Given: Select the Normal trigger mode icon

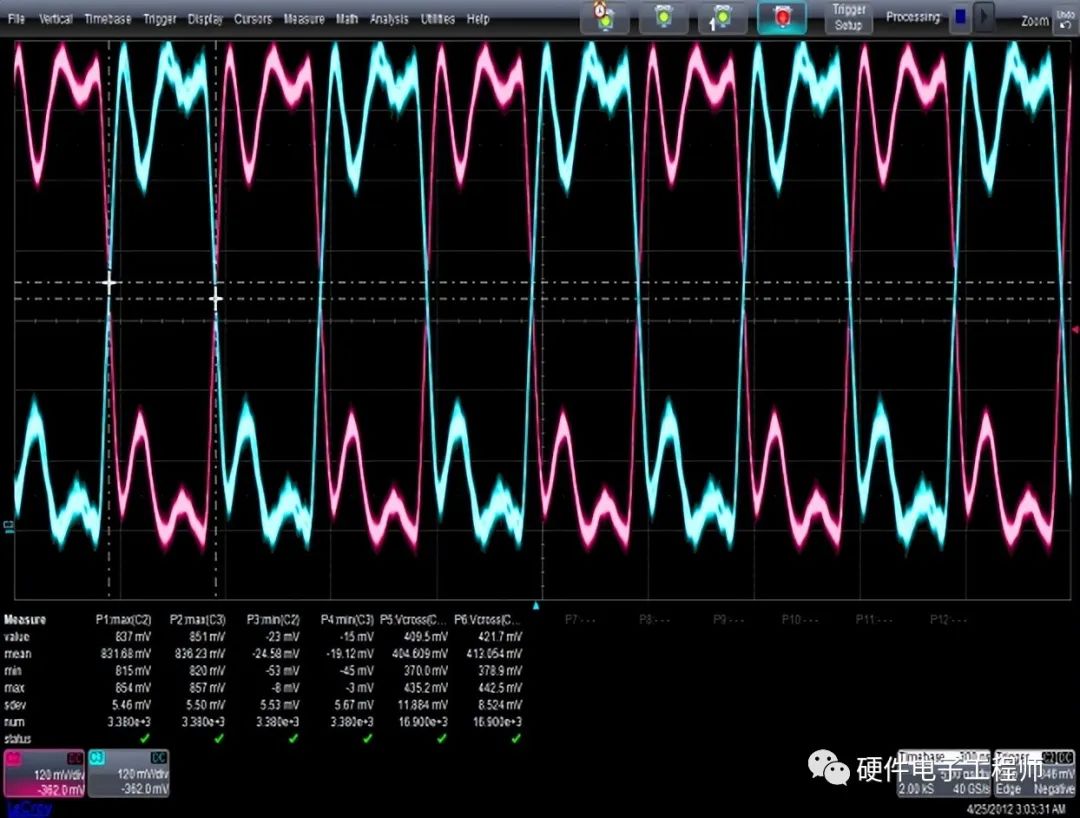Looking at the screenshot, I should pos(663,17).
